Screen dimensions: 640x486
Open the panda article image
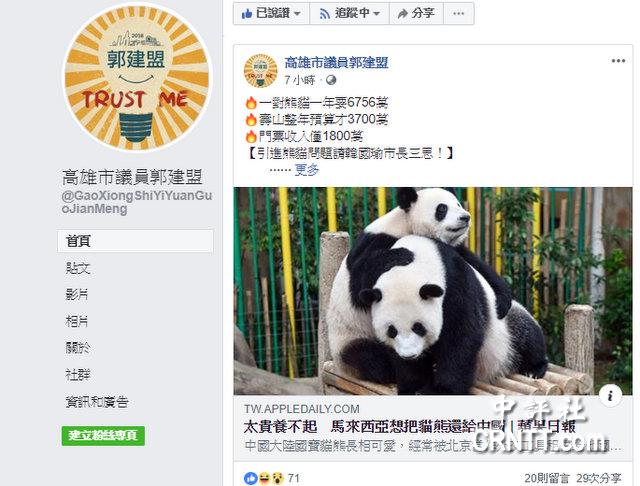pyautogui.click(x=433, y=291)
